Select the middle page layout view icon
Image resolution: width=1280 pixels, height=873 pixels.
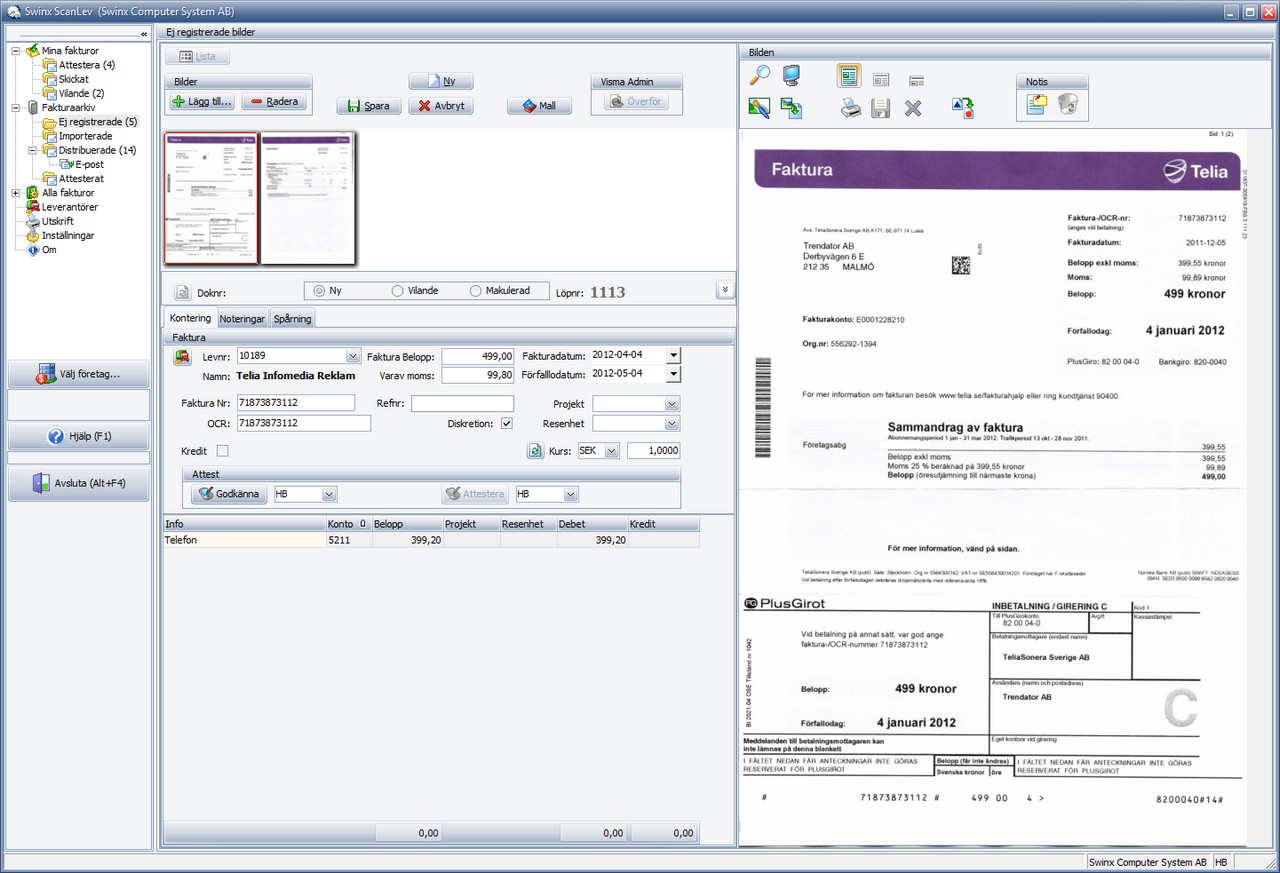881,79
